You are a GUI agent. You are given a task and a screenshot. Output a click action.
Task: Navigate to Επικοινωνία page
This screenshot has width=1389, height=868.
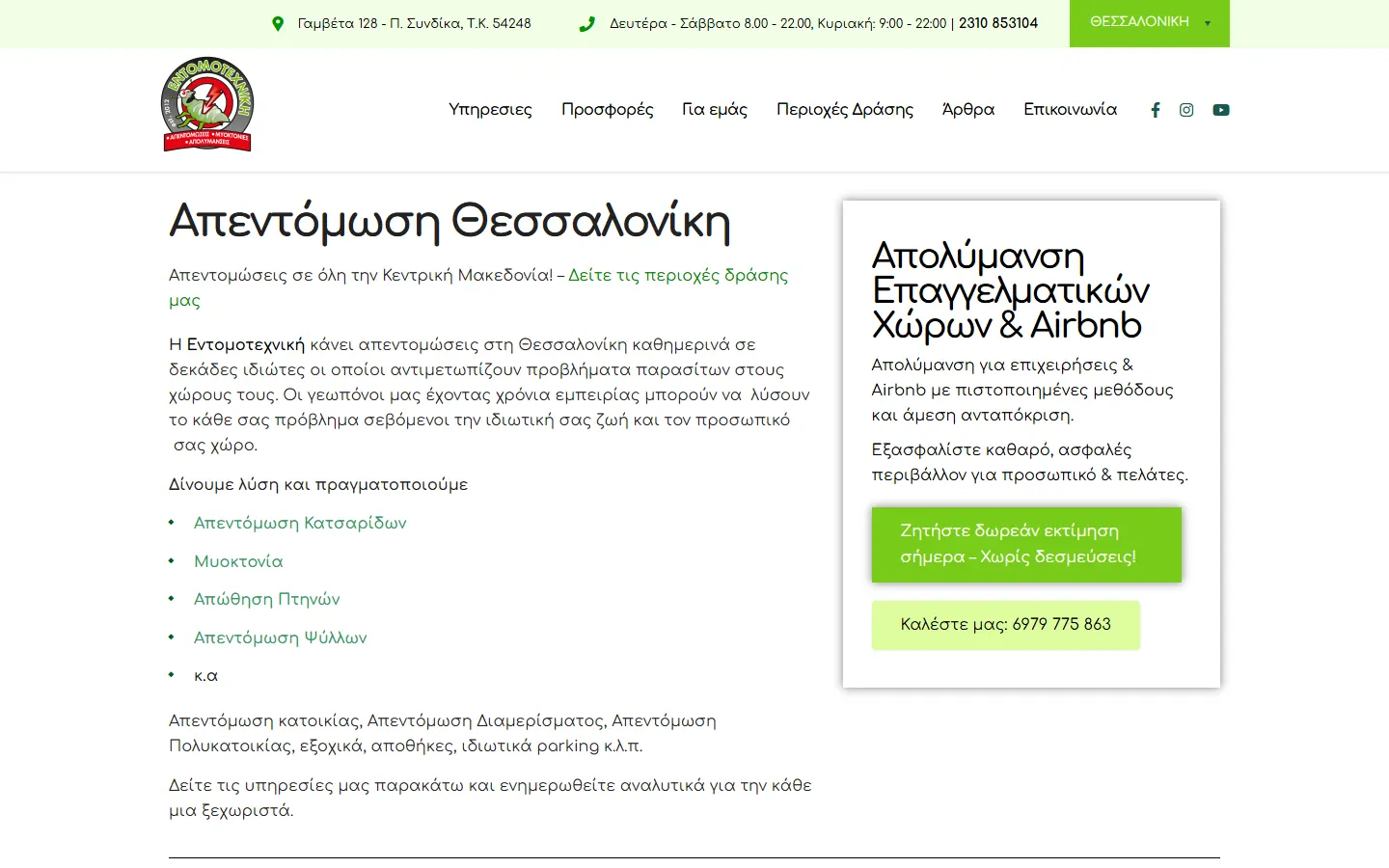click(1071, 110)
